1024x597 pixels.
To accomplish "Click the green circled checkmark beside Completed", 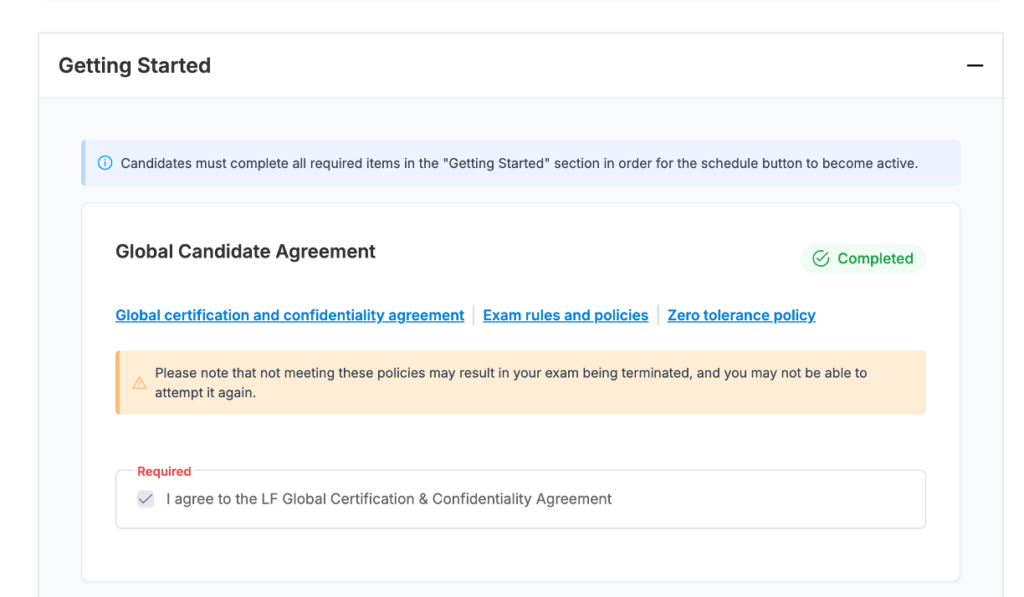I will coord(821,259).
